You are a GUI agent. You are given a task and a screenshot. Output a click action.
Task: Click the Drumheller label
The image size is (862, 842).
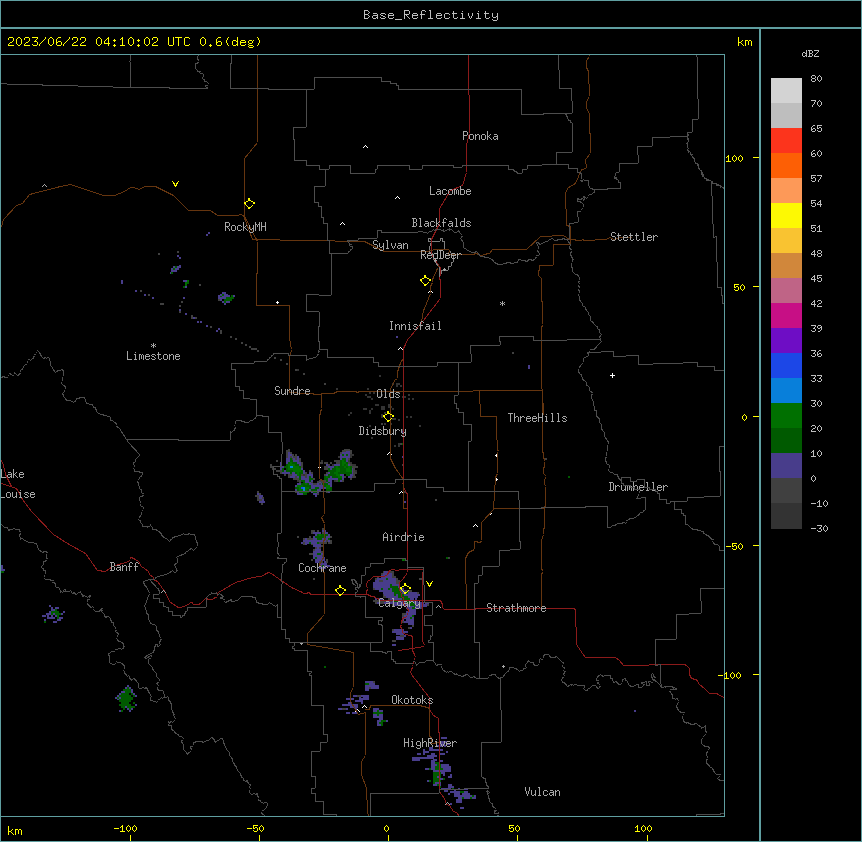pos(638,487)
